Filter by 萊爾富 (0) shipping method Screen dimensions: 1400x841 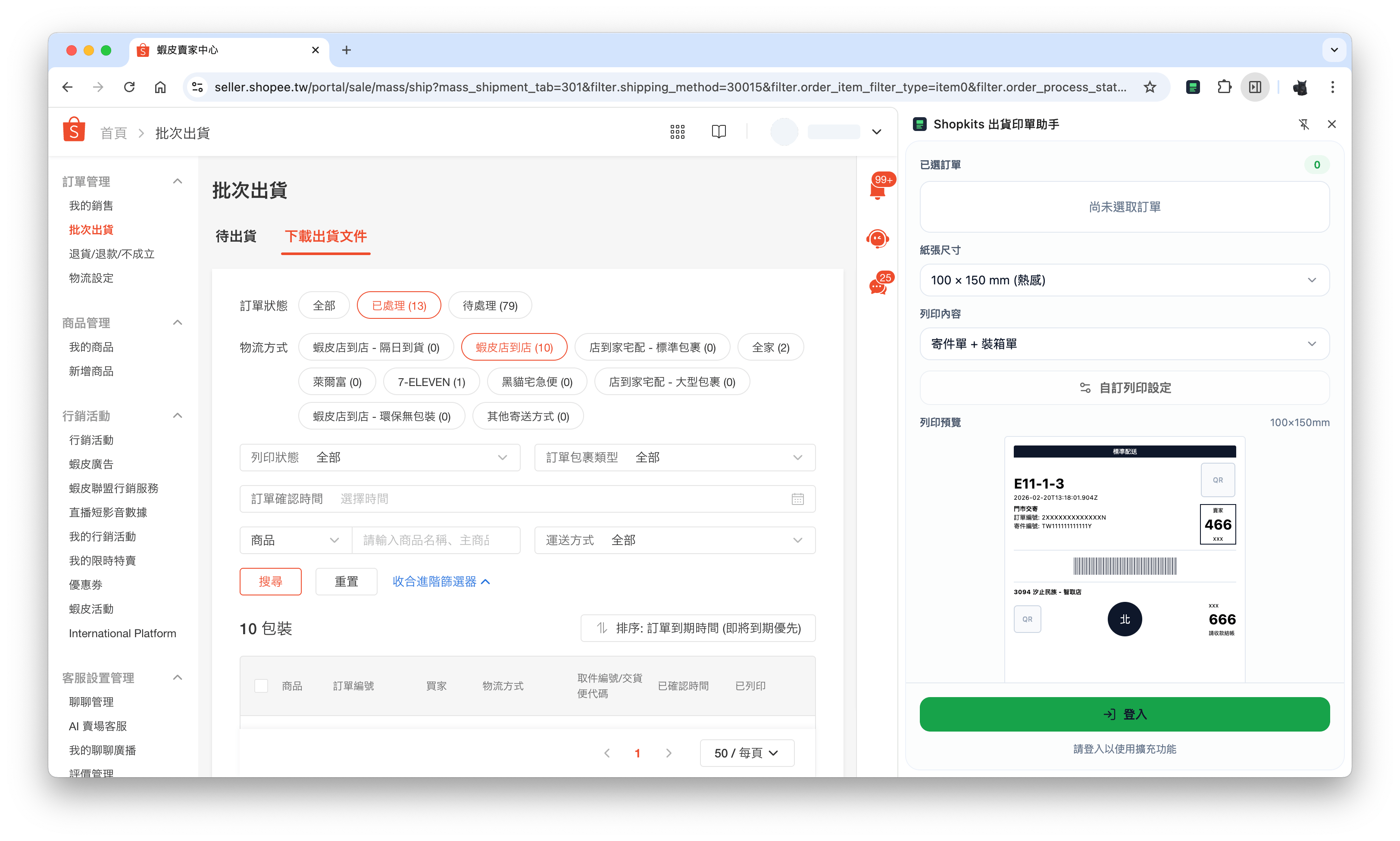pyautogui.click(x=337, y=382)
